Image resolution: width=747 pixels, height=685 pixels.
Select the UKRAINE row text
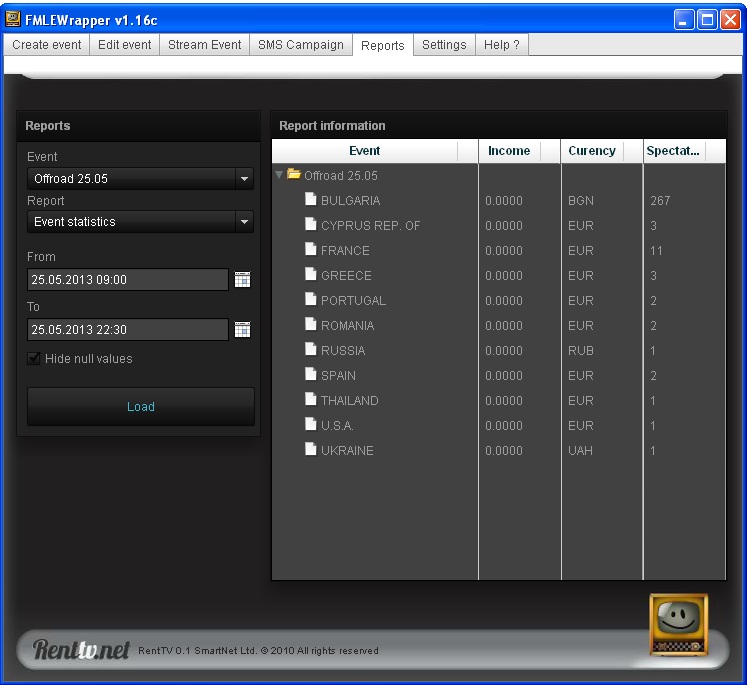pyautogui.click(x=347, y=451)
